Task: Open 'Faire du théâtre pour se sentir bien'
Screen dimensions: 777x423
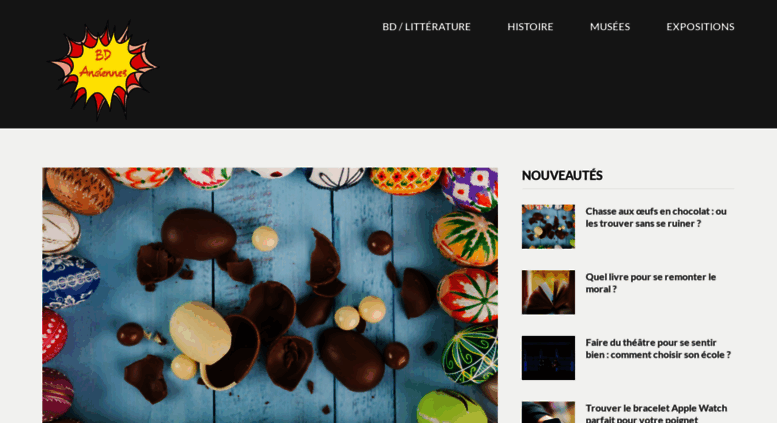Action: click(x=658, y=349)
